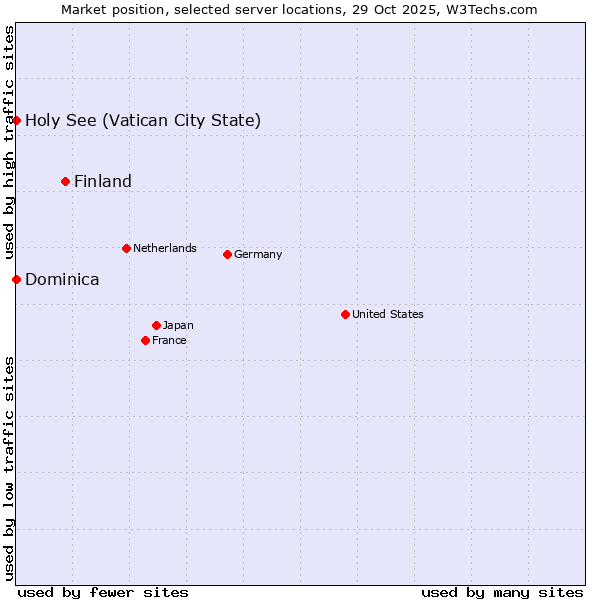Screen dimensions: 600x600
Task: Select the Dominica text label
Action: click(62, 279)
